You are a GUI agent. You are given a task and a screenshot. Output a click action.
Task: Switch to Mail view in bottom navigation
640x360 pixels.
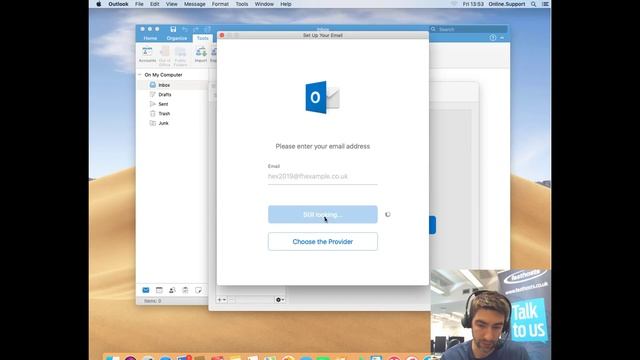tap(146, 290)
